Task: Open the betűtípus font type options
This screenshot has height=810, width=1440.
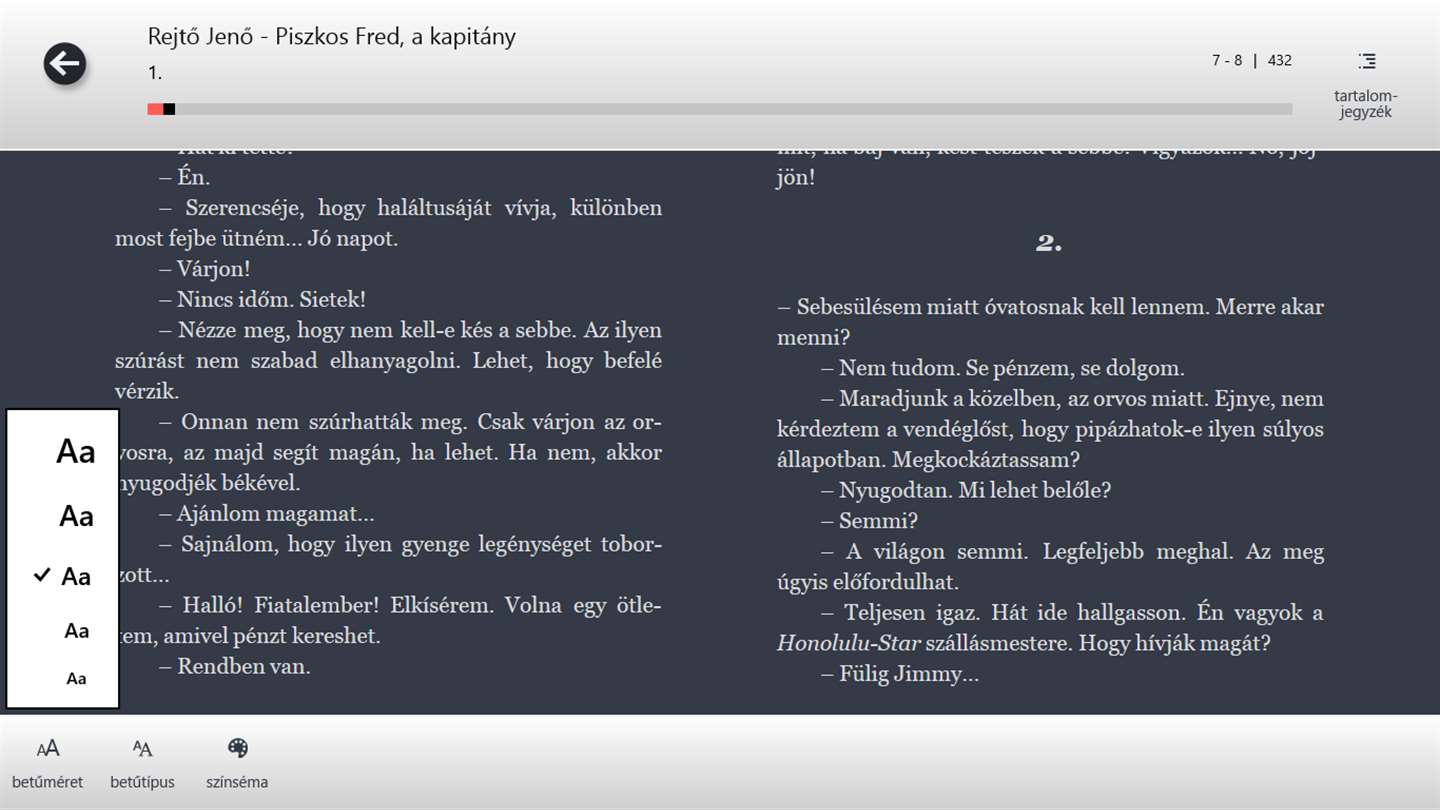Action: click(x=143, y=765)
